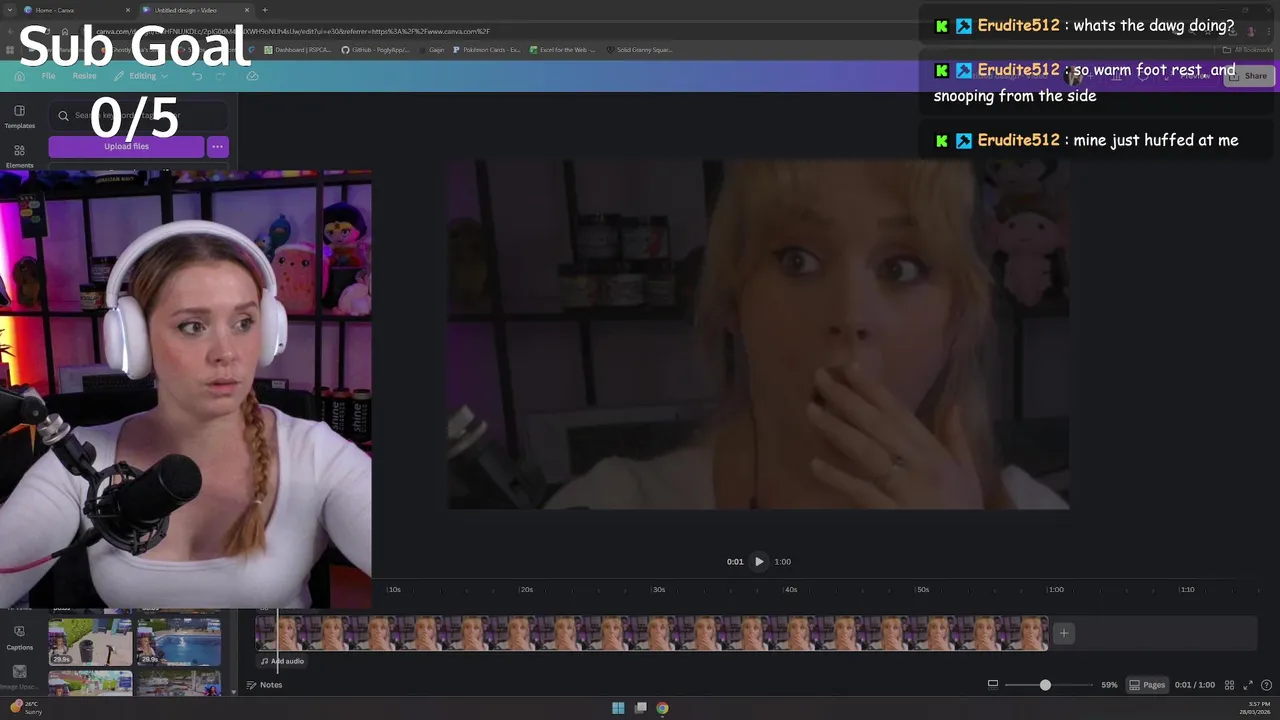Open the Captions sidebar panel

point(19,638)
